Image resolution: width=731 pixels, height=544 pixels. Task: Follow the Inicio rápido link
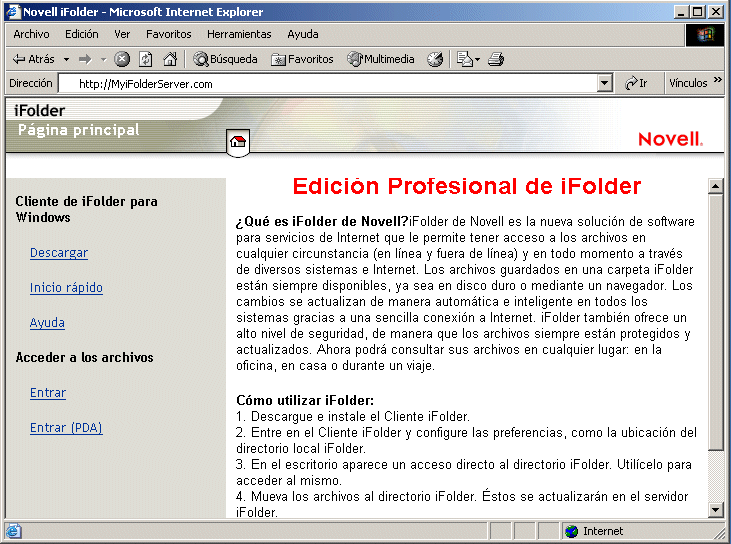66,288
